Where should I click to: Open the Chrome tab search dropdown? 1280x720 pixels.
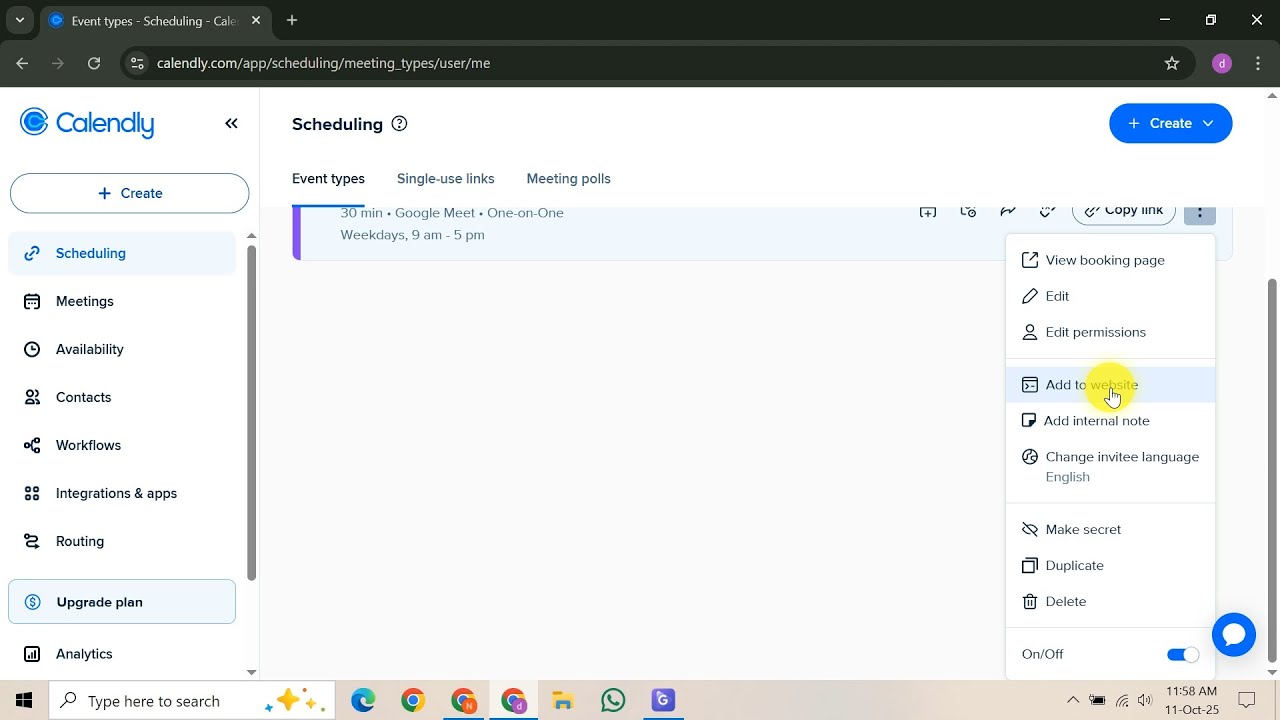19,20
